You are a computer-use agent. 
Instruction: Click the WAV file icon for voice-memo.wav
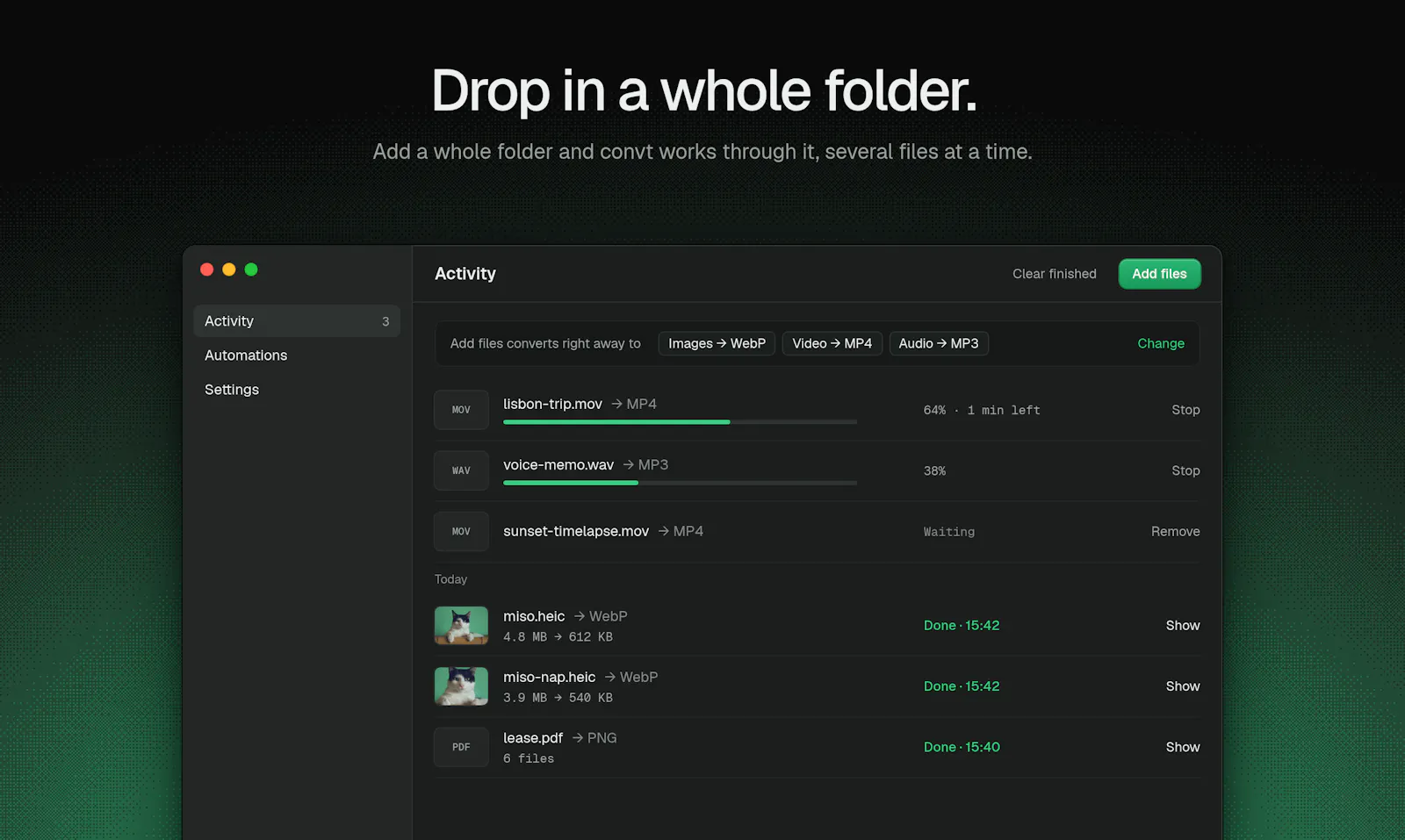pyautogui.click(x=461, y=470)
